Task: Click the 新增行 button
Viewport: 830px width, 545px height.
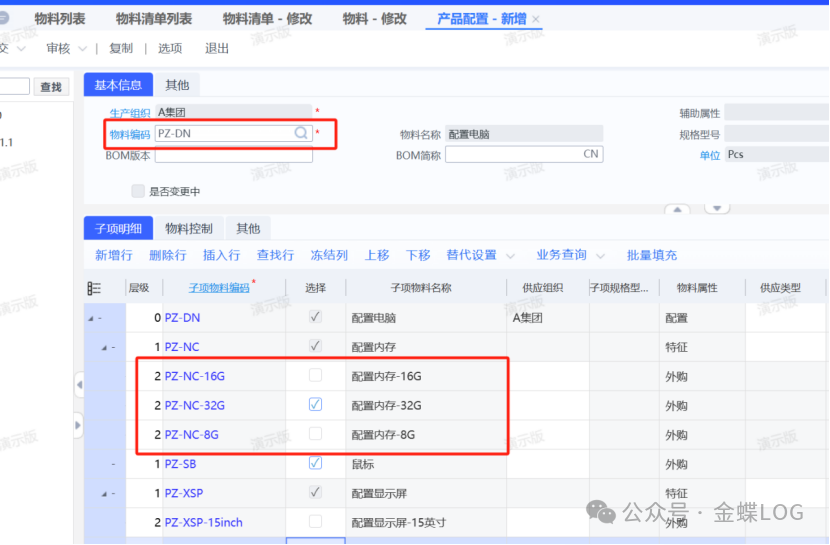Action: coord(113,256)
